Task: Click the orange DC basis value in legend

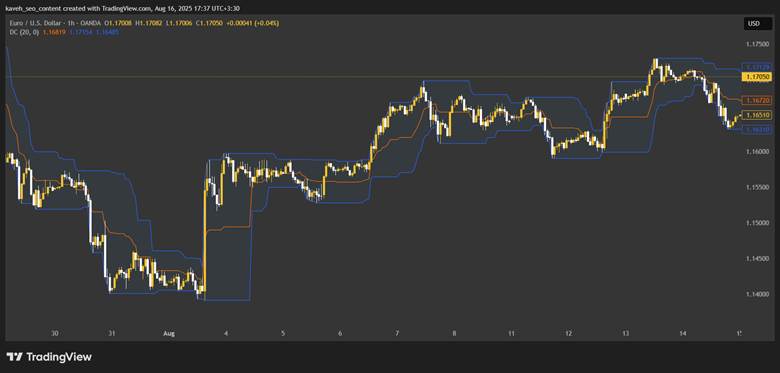Action: point(54,32)
